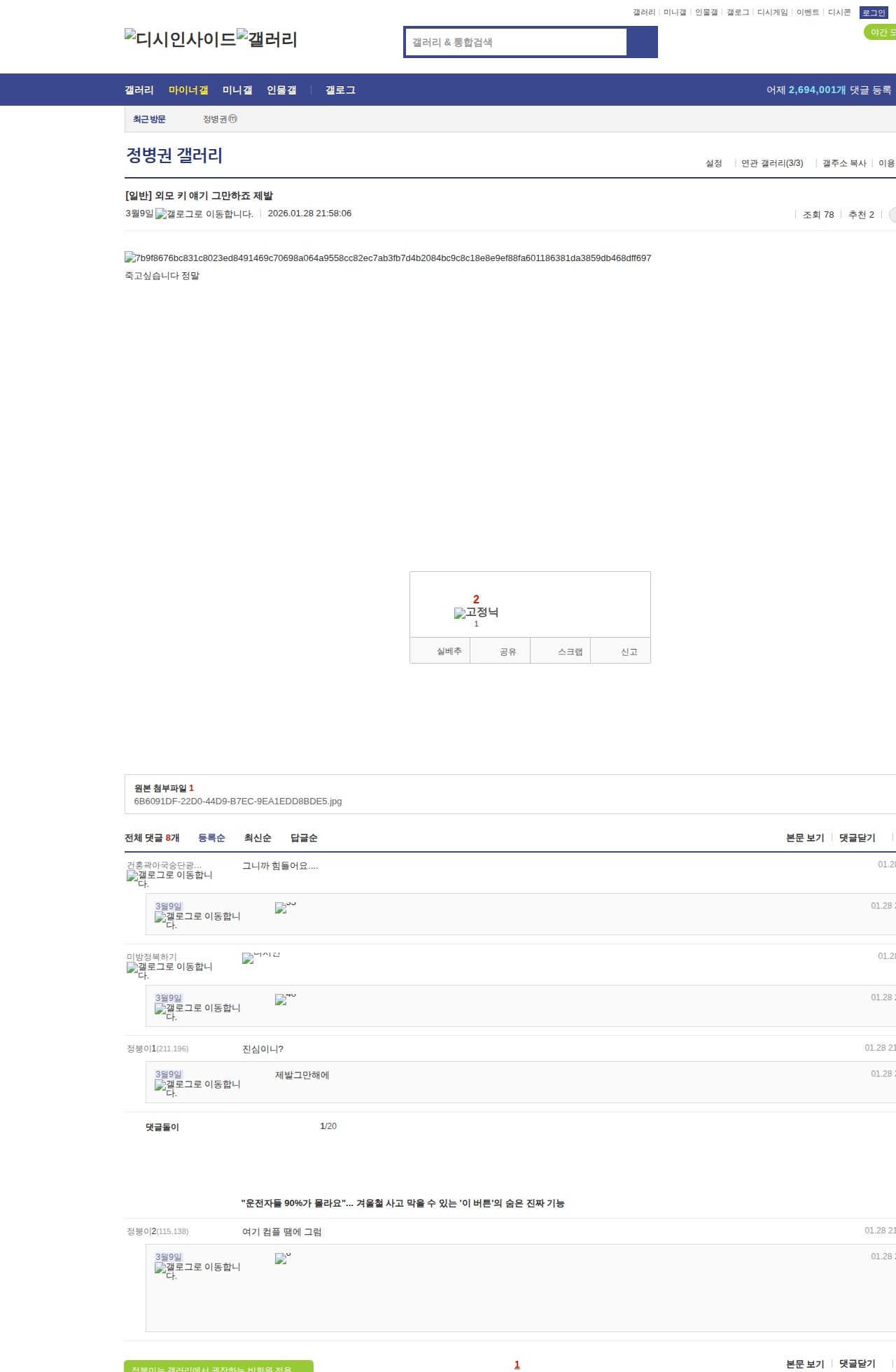Click 본문 보기 in the comment header
Image resolution: width=896 pixels, height=1372 pixels.
[x=805, y=838]
